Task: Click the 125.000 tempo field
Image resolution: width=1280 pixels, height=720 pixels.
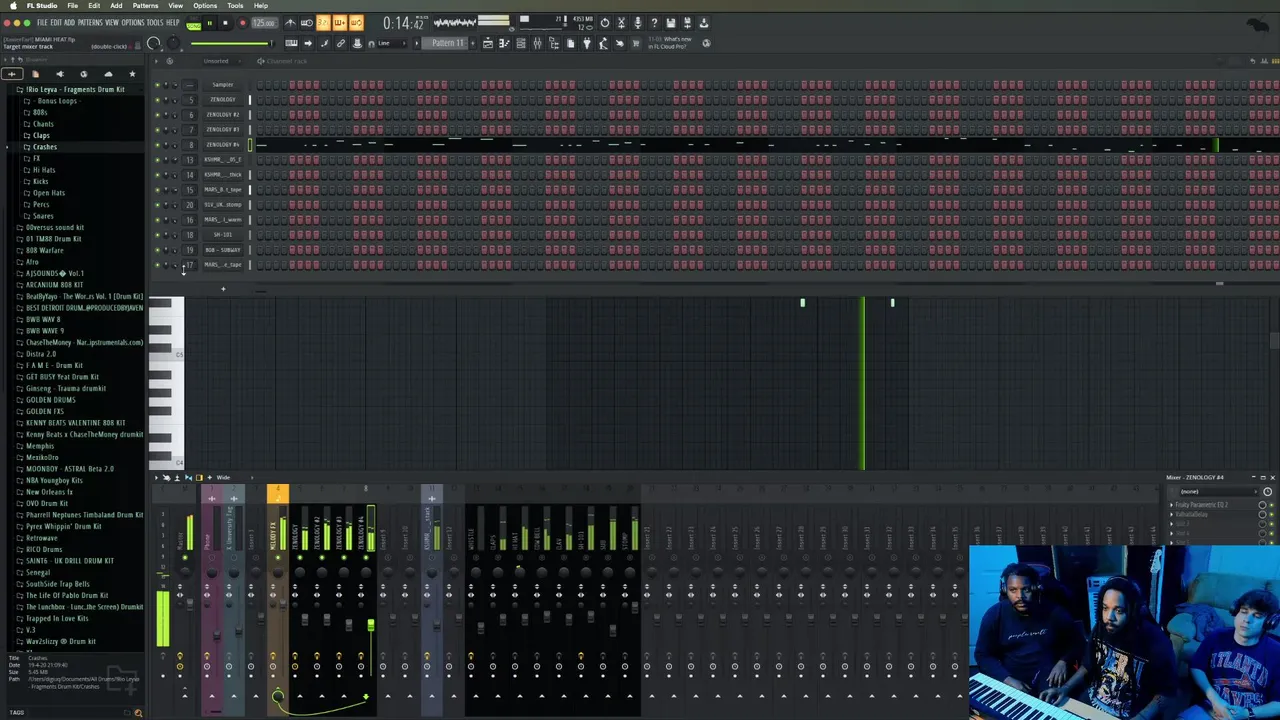Action: click(x=263, y=23)
